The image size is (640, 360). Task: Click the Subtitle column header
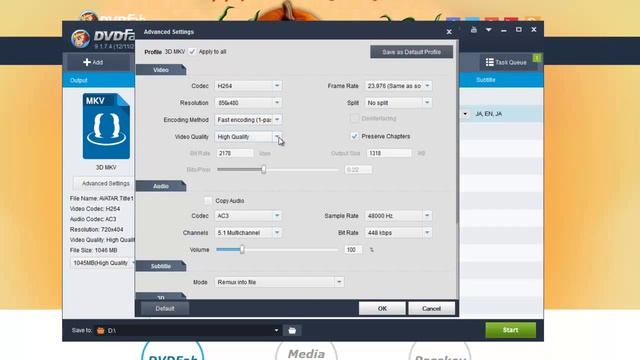(x=485, y=80)
